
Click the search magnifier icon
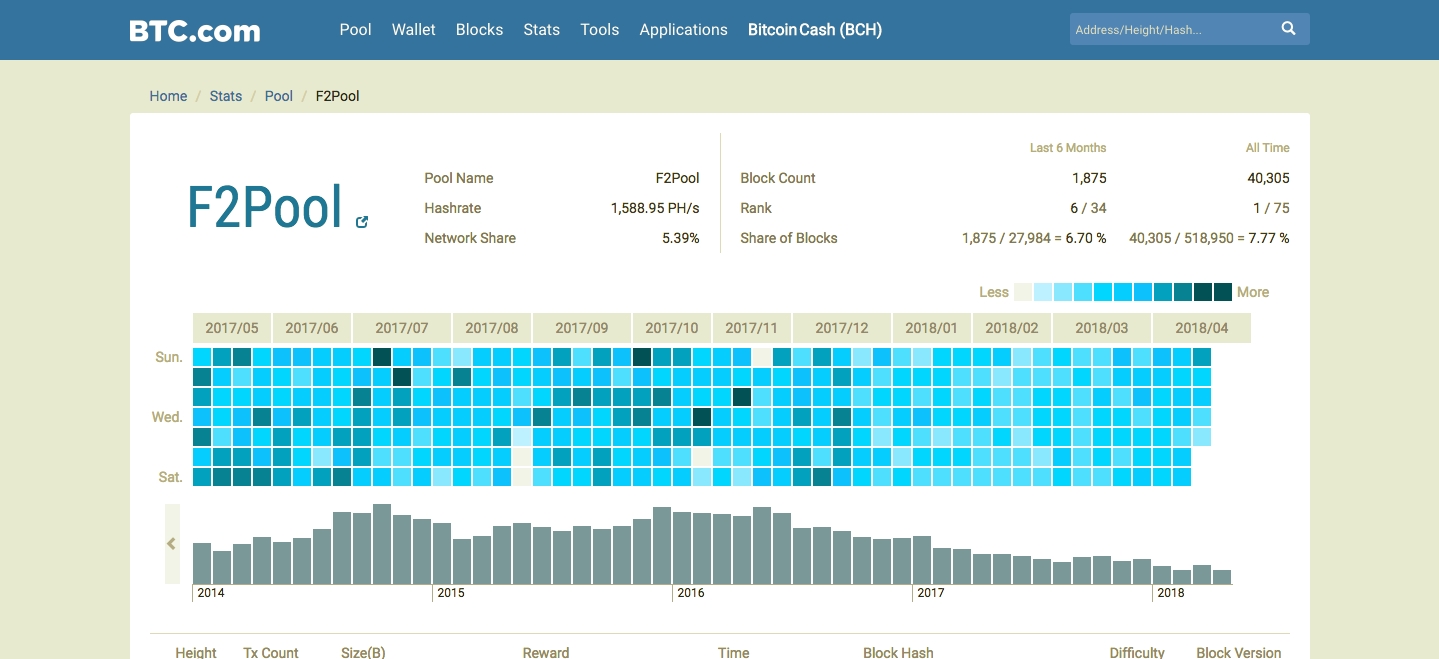[x=1289, y=29]
